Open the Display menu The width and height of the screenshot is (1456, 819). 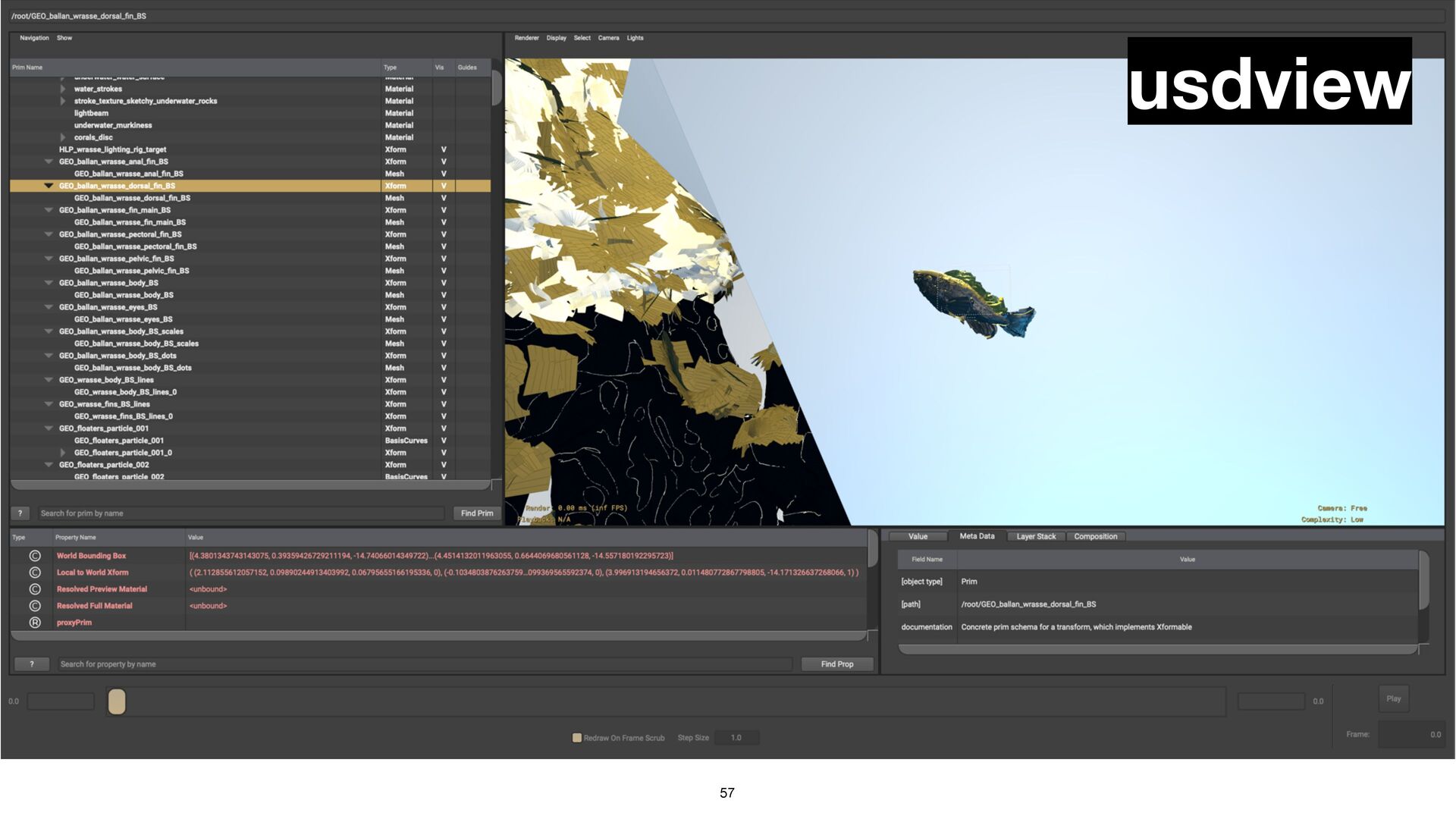pyautogui.click(x=557, y=38)
